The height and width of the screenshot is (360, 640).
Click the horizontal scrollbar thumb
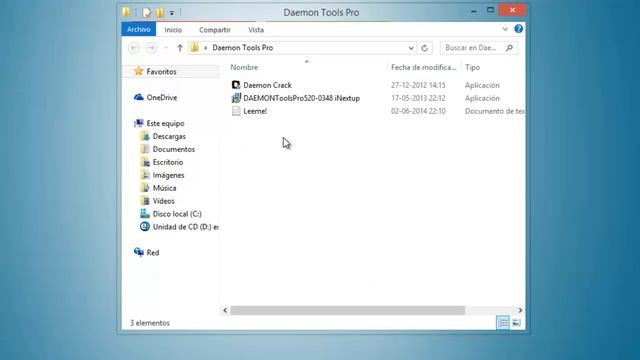pos(348,311)
